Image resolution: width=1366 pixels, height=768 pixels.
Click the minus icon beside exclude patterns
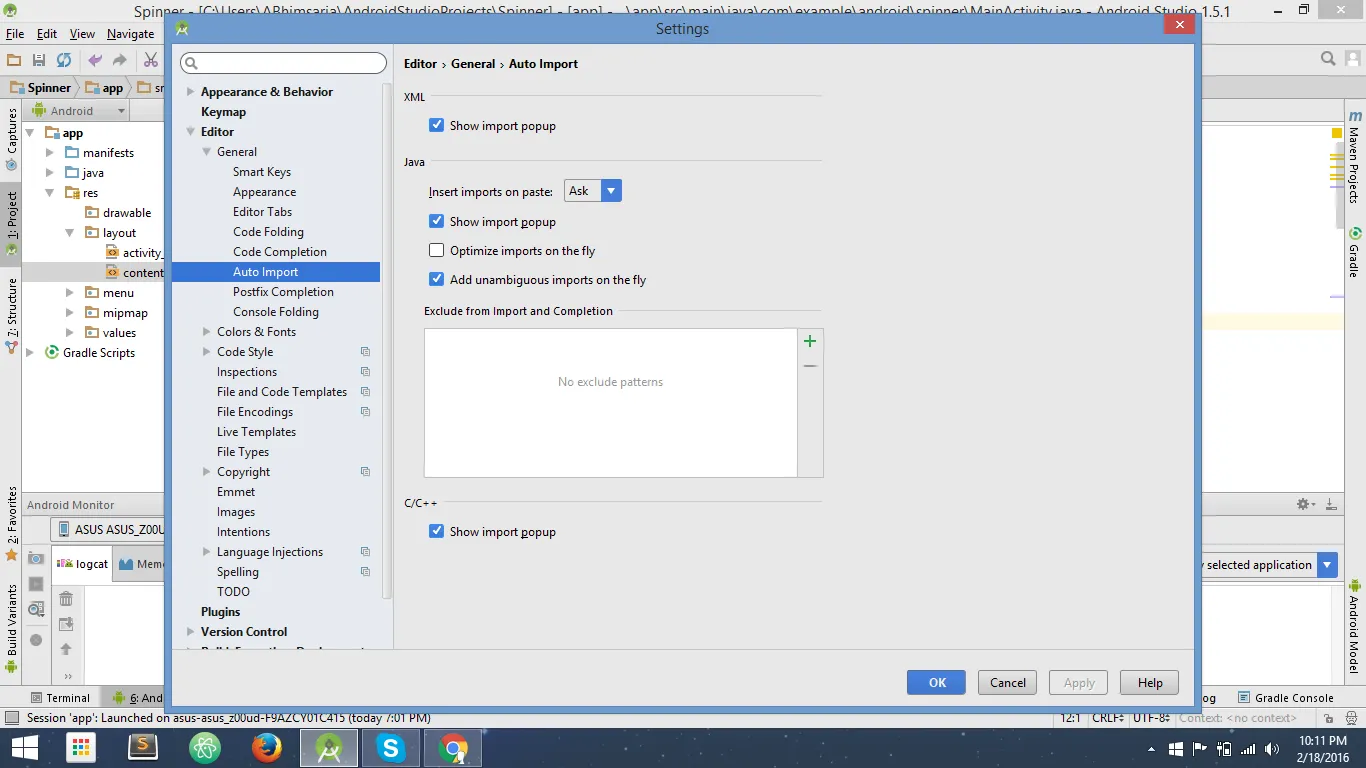[x=810, y=366]
